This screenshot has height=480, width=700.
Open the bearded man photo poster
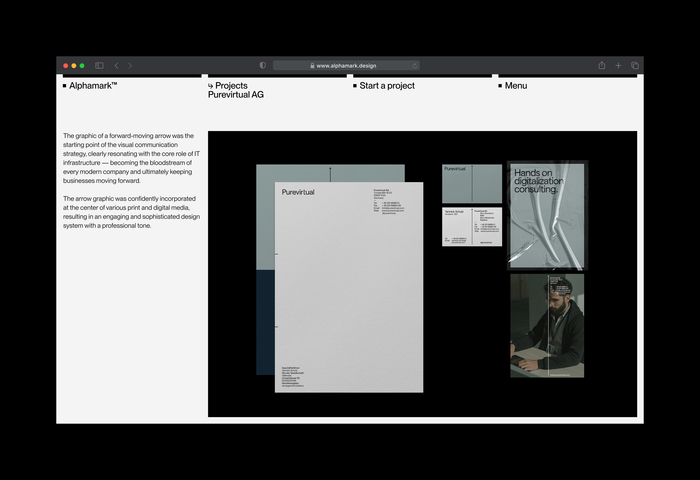point(547,326)
